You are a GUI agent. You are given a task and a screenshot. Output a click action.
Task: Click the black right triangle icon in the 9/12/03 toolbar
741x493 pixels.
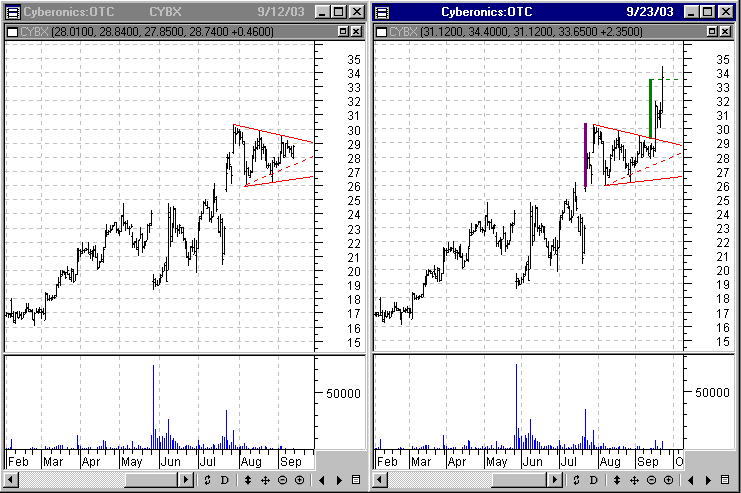click(339, 480)
